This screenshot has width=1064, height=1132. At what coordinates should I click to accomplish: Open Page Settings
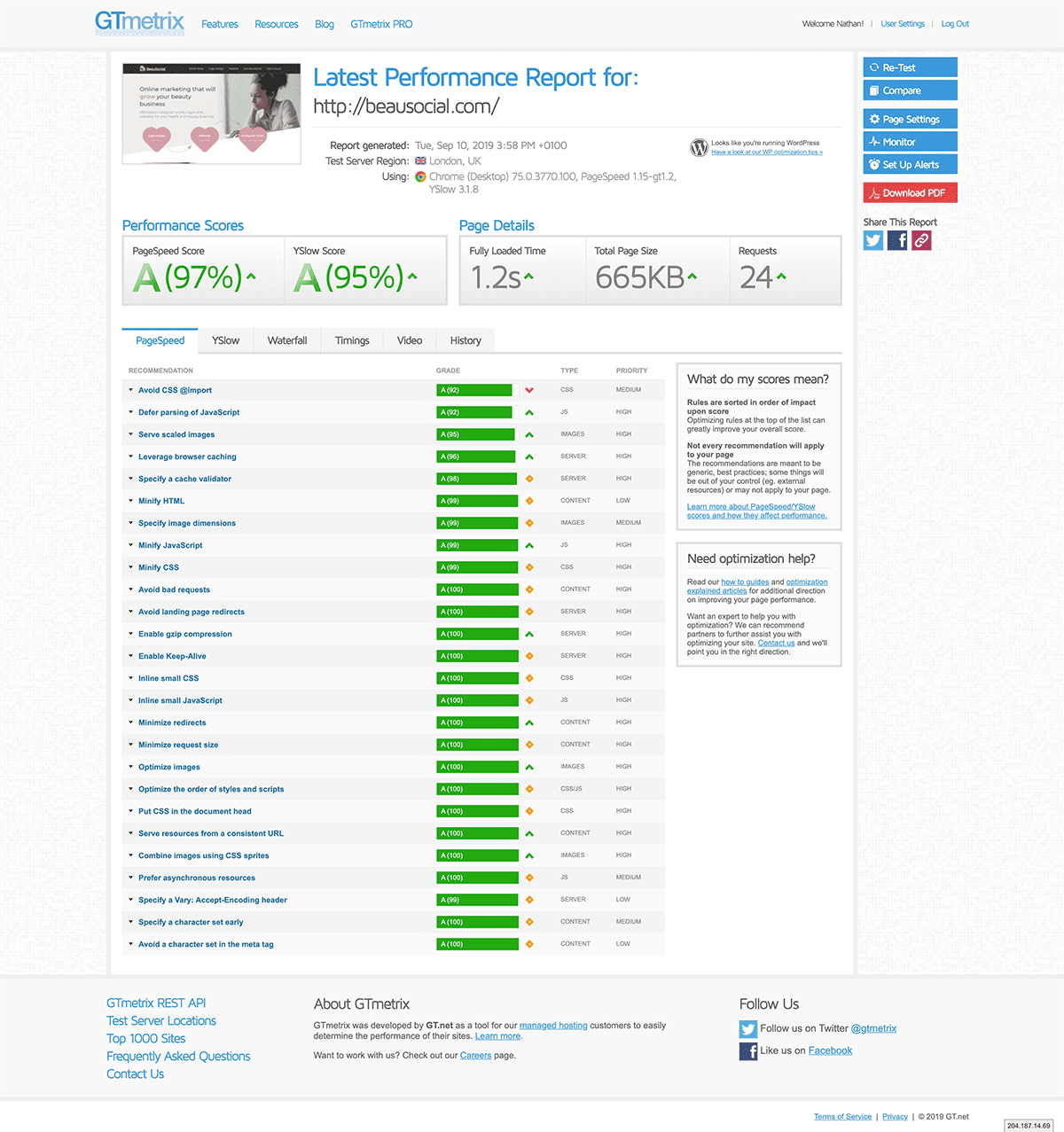point(911,119)
